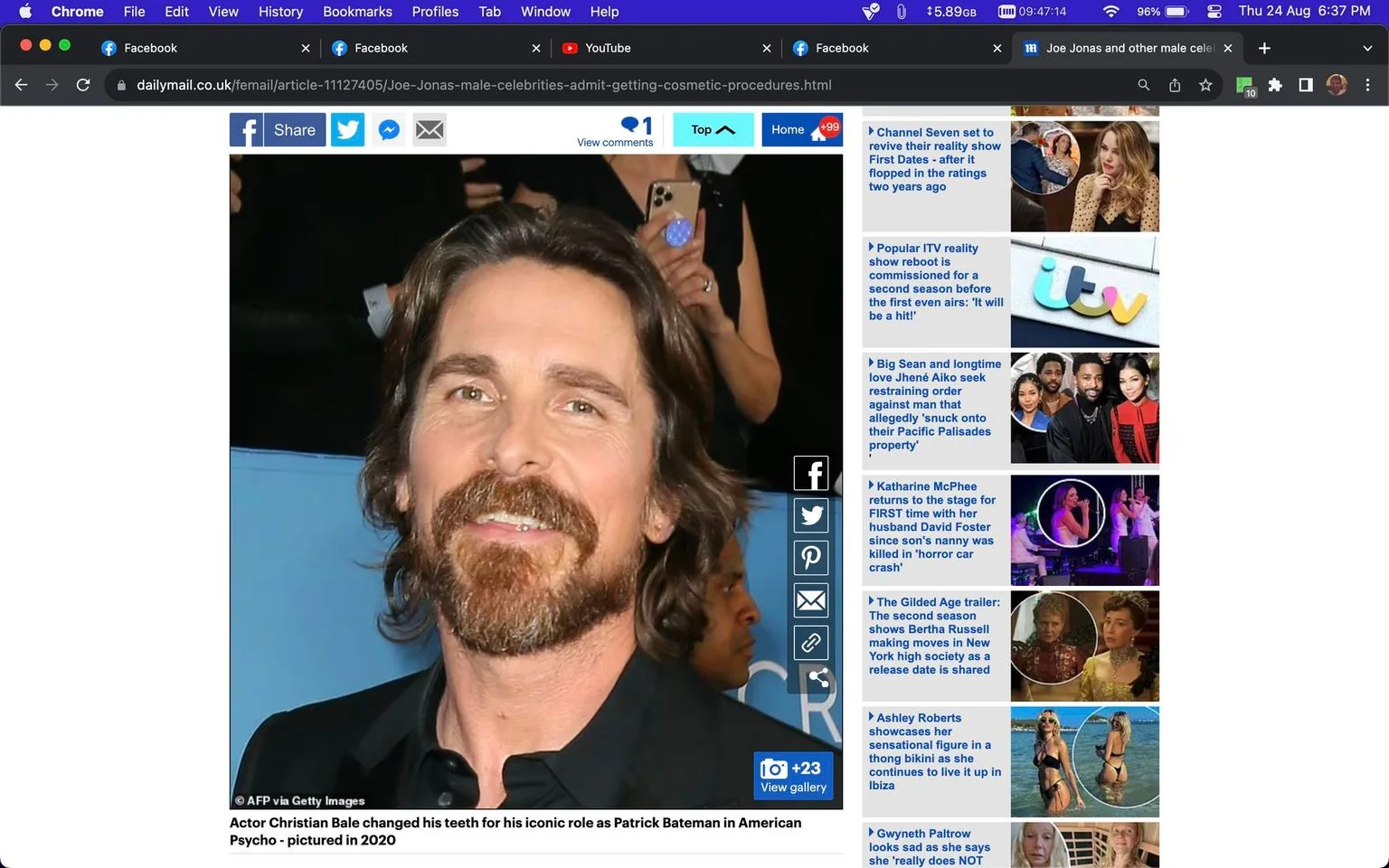Email image using envelope overlay icon

tap(811, 600)
